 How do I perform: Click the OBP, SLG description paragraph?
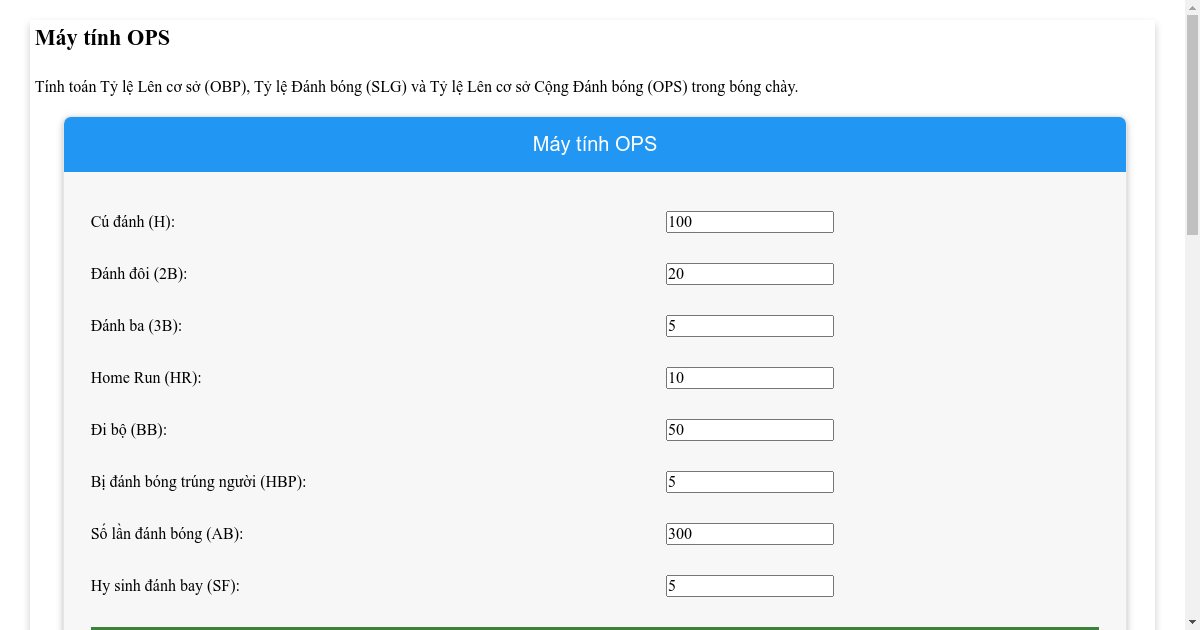point(416,87)
